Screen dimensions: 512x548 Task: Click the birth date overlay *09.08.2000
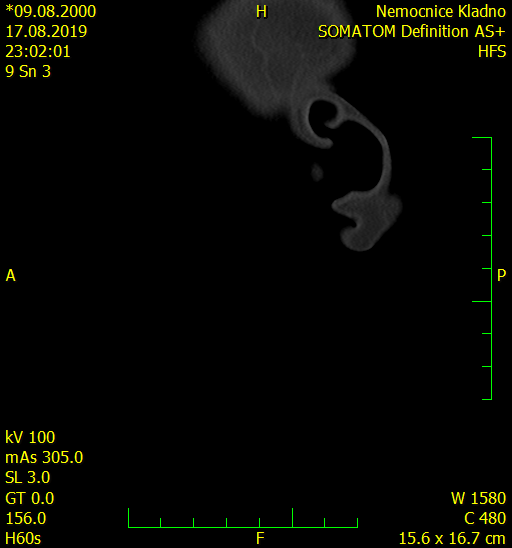coord(51,12)
